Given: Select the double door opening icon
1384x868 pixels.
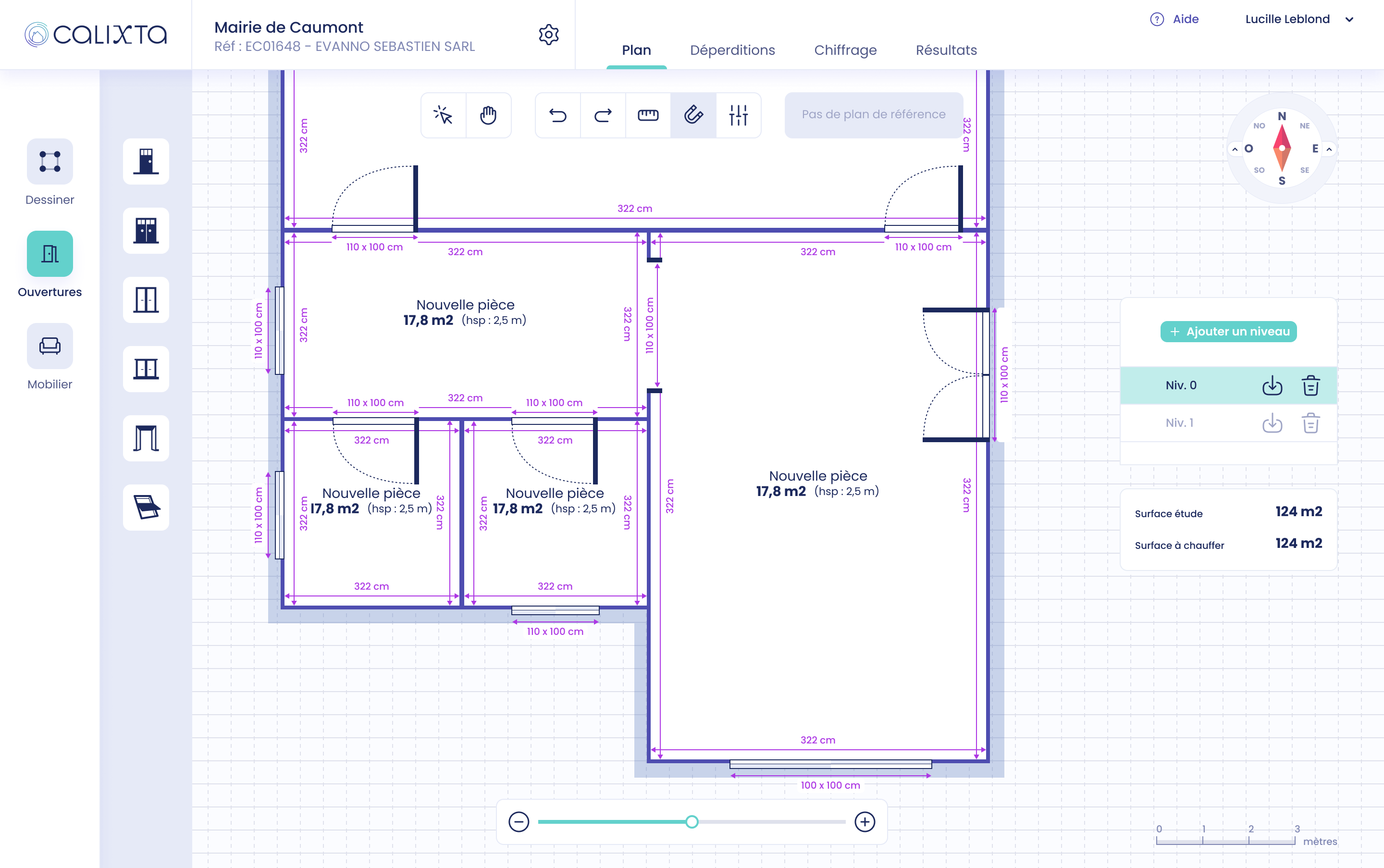Looking at the screenshot, I should (146, 231).
